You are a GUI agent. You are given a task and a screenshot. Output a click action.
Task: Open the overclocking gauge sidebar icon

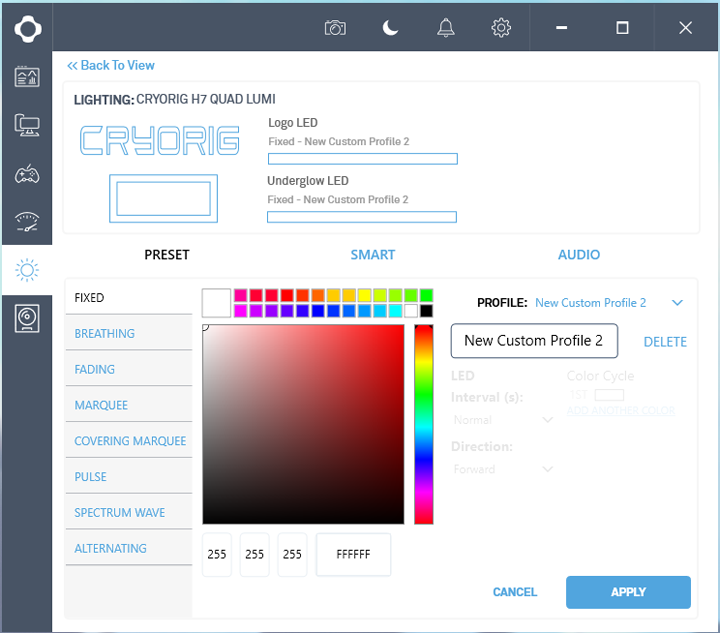coord(27,222)
